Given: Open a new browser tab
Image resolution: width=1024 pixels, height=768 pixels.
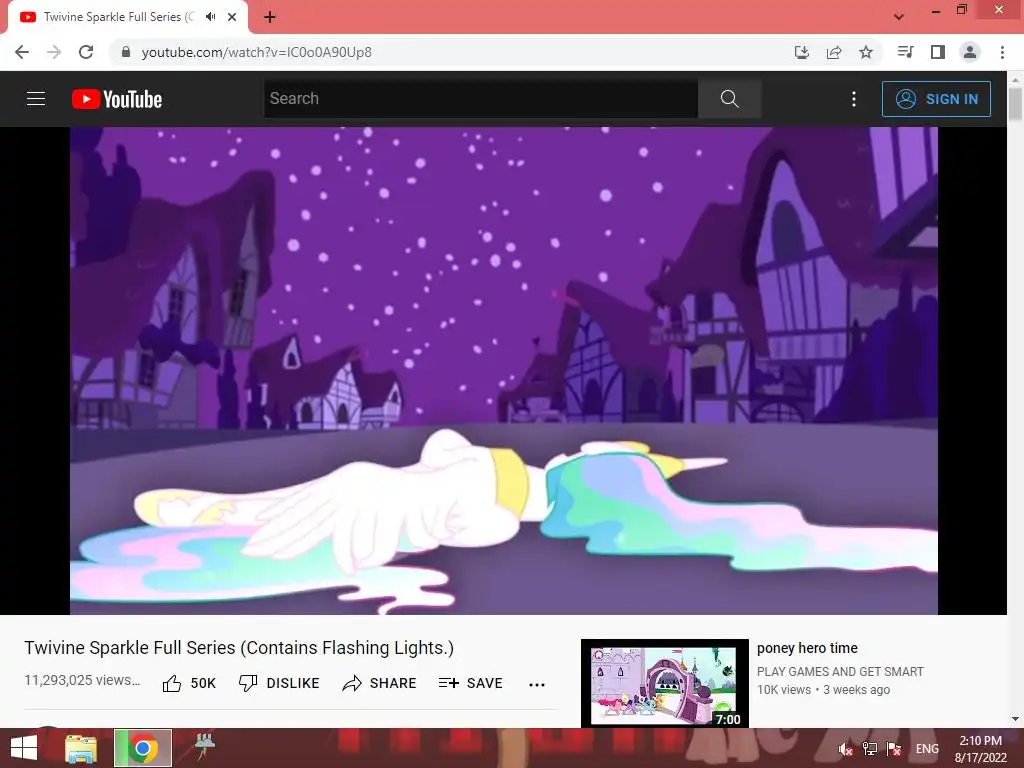Looking at the screenshot, I should click(270, 17).
